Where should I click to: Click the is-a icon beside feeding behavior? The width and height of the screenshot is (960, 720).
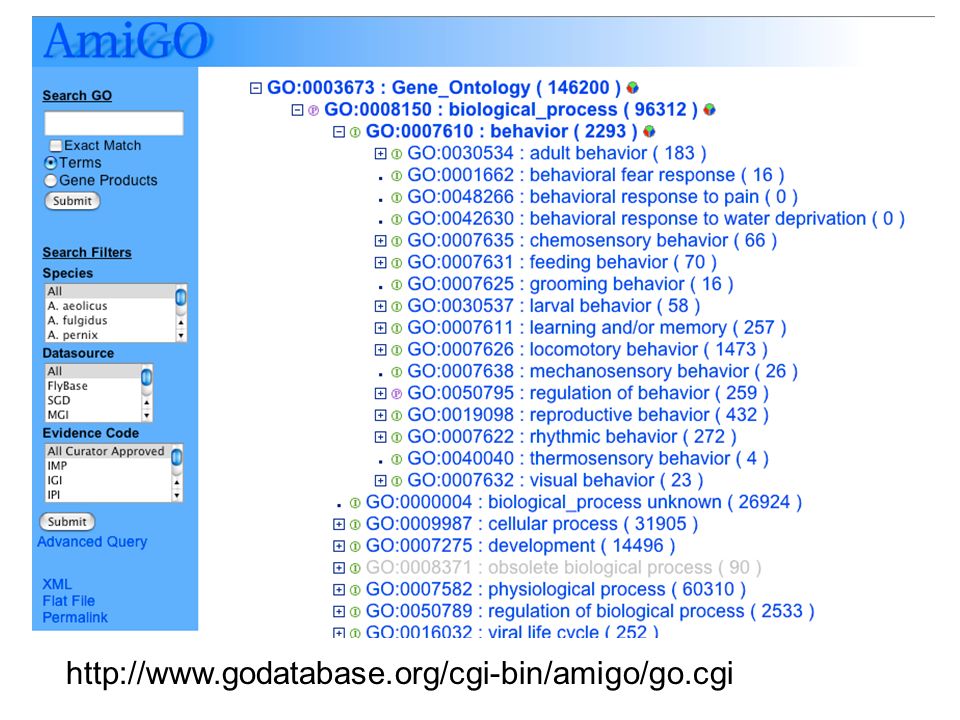397,263
